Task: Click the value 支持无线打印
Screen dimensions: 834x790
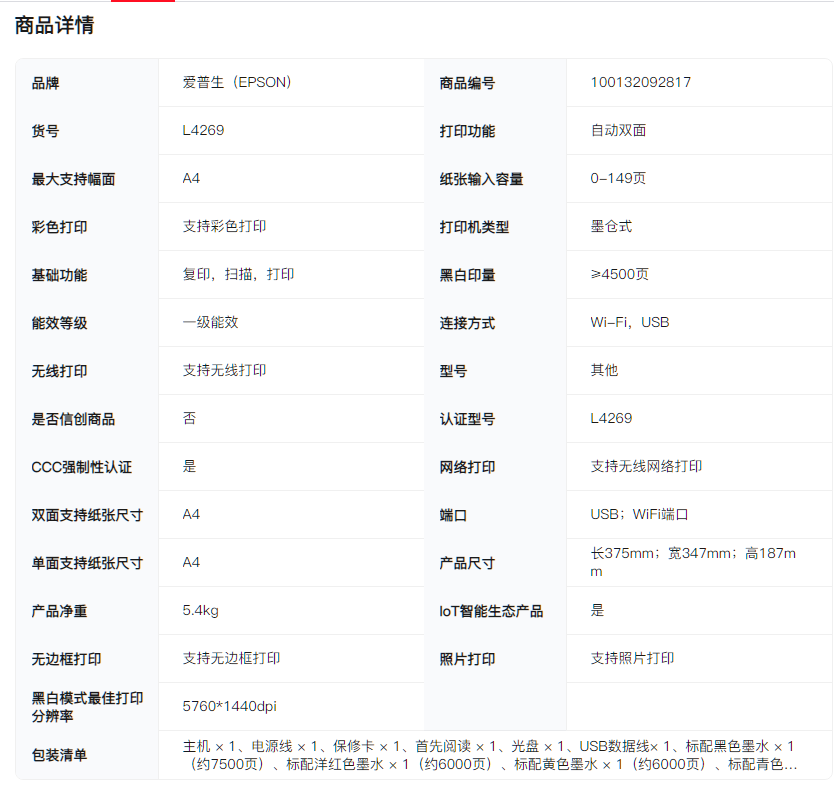Action: (224, 370)
